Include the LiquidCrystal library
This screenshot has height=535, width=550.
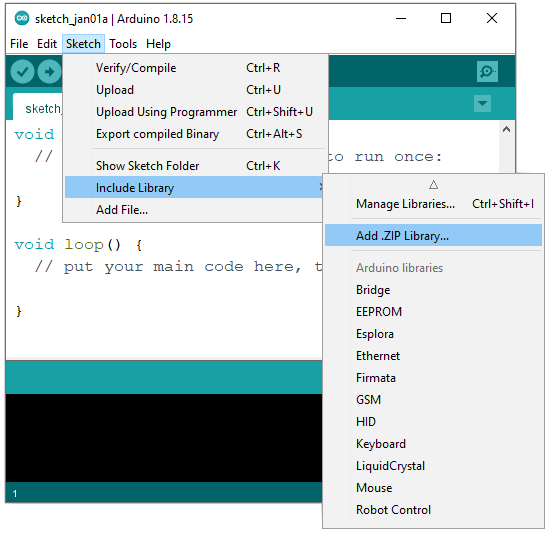[433, 466]
